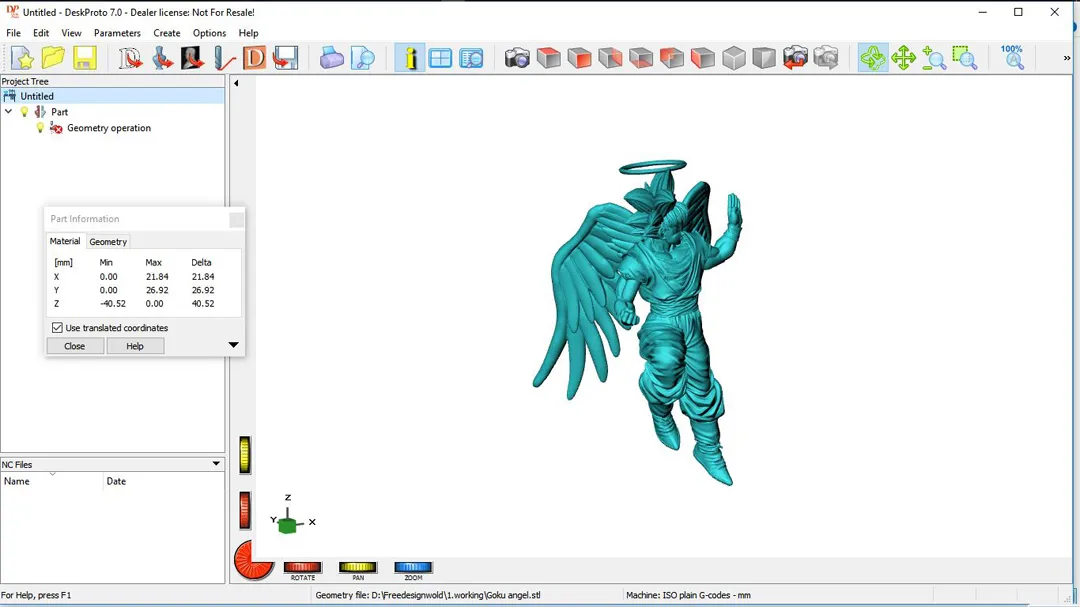This screenshot has width=1080, height=607.
Task: Expand the toolbar overflow chevron
Action: pyautogui.click(x=1067, y=58)
